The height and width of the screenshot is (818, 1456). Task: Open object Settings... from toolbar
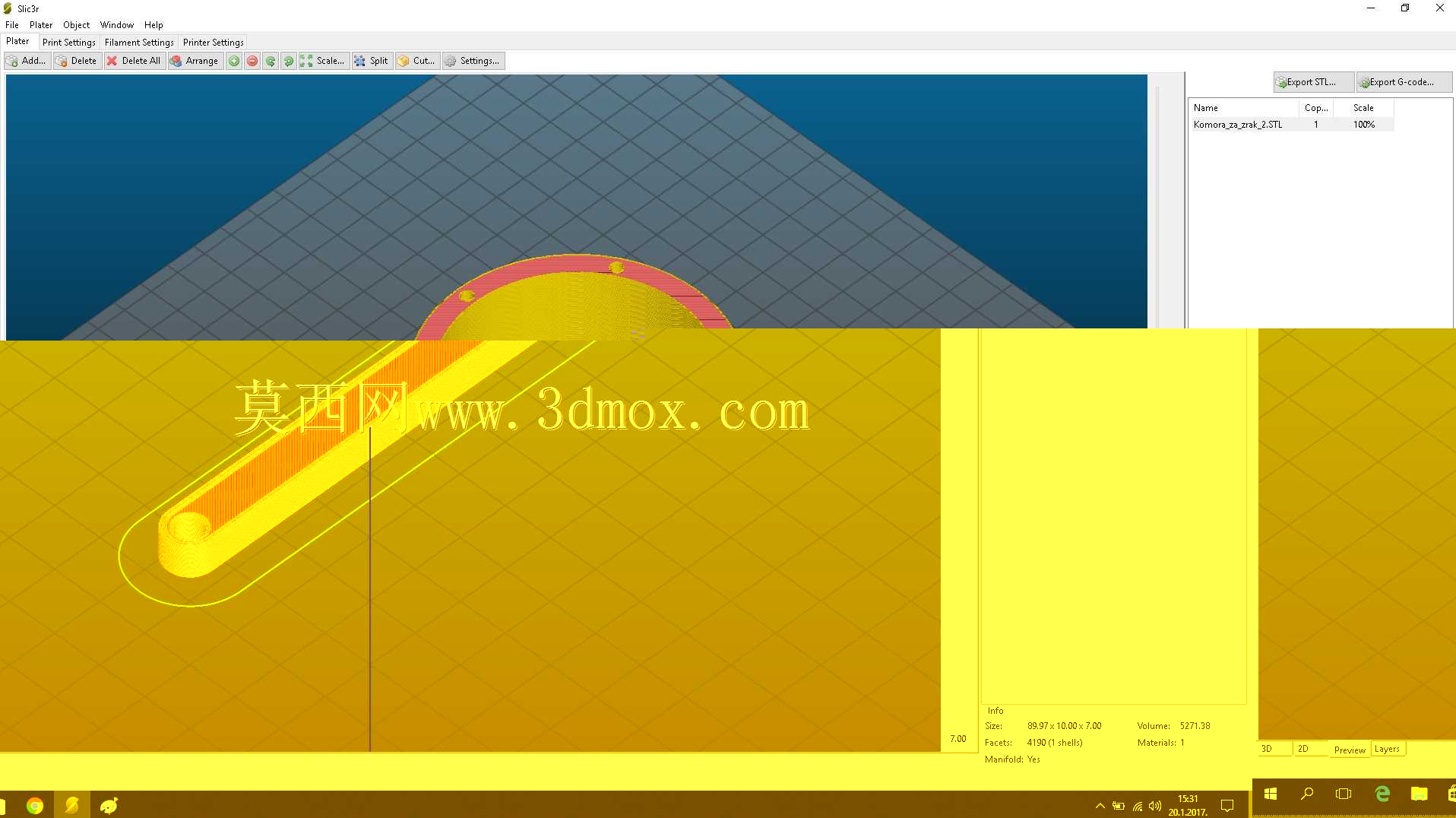[473, 61]
